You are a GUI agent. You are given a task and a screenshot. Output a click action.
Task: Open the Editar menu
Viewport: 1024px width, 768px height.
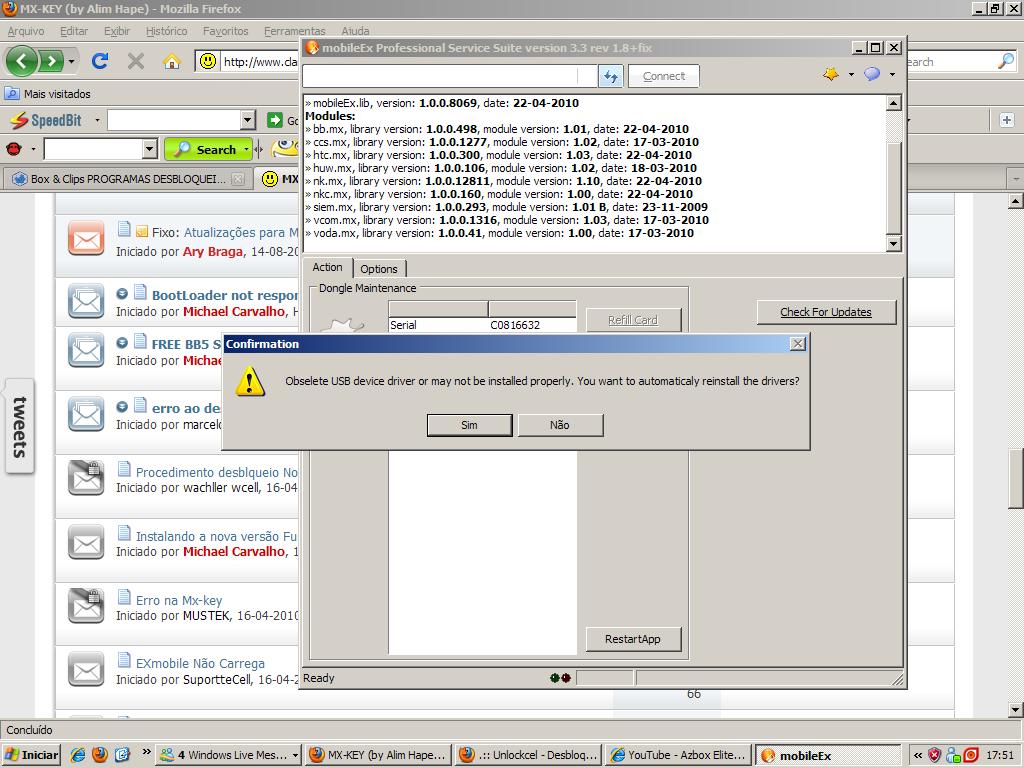pos(74,31)
